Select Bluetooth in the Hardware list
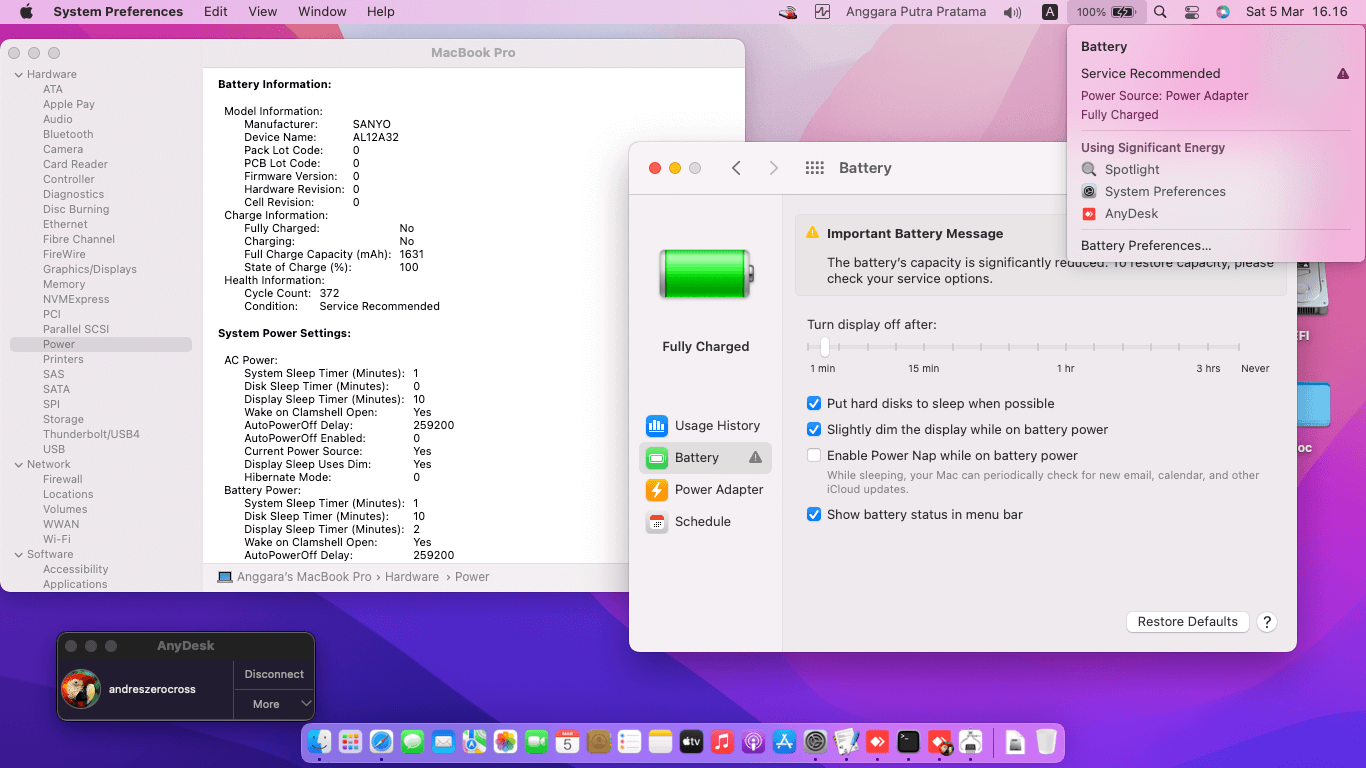 [68, 135]
